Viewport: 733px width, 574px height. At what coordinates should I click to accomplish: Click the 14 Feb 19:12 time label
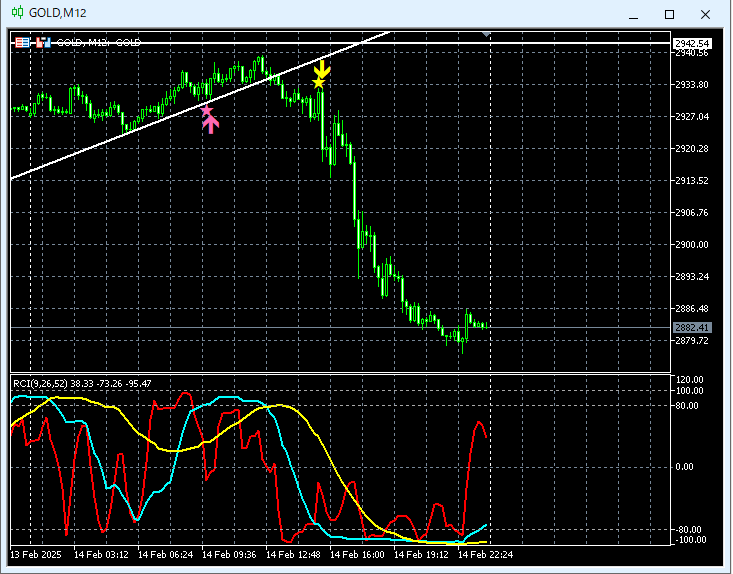click(x=421, y=555)
